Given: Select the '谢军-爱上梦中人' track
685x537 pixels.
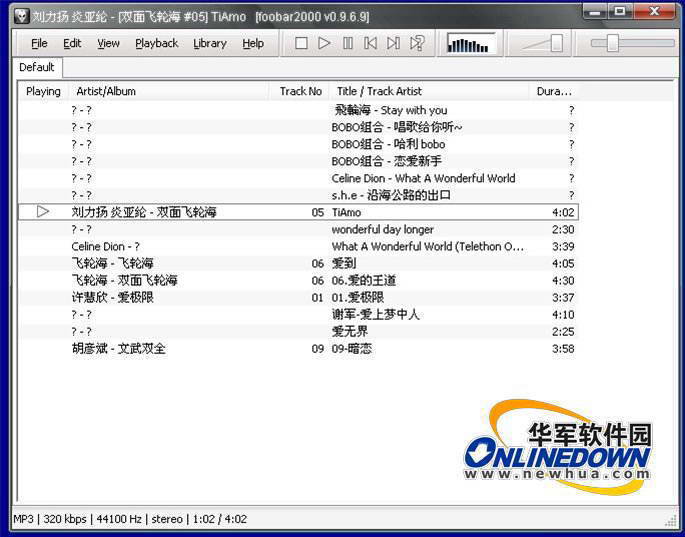Looking at the screenshot, I should pyautogui.click(x=375, y=315).
